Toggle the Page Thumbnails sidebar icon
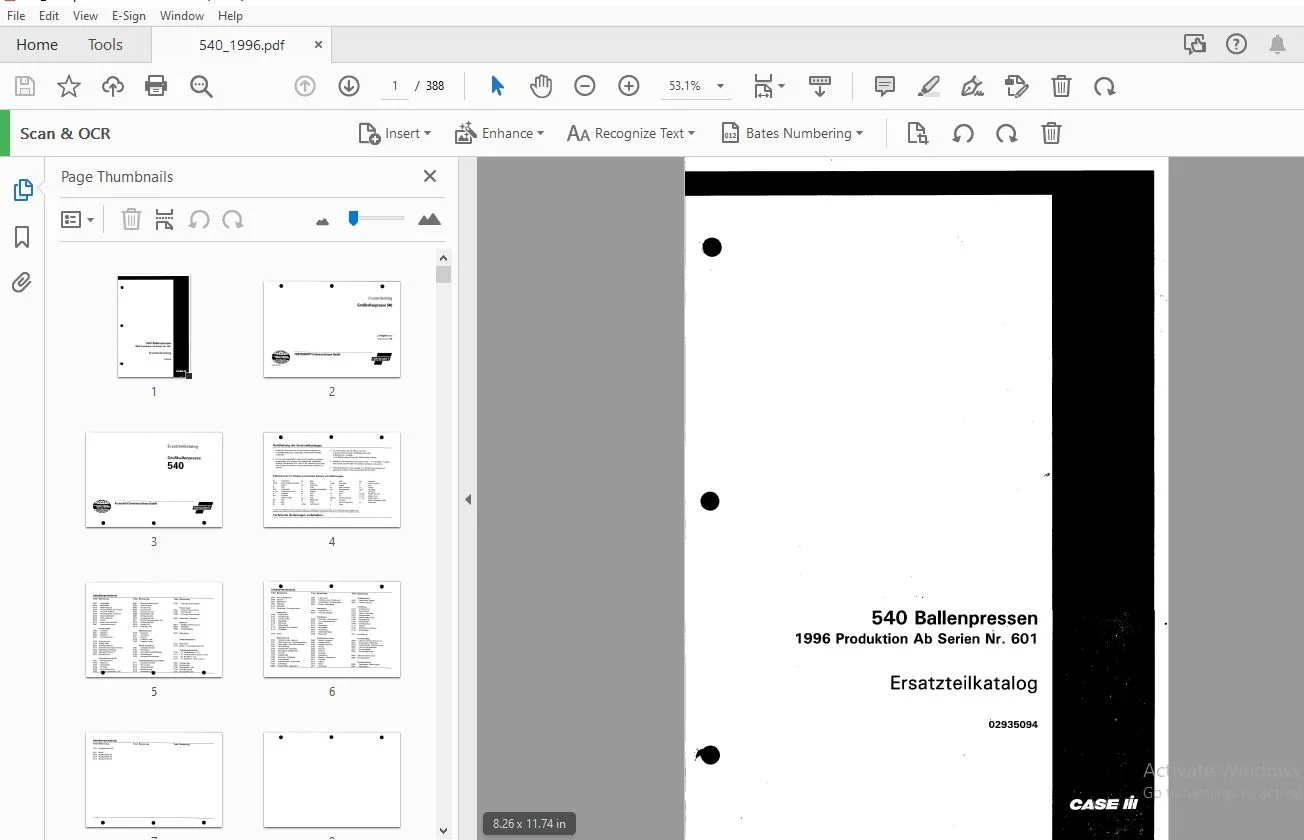Viewport: 1304px width, 840px height. pyautogui.click(x=23, y=190)
